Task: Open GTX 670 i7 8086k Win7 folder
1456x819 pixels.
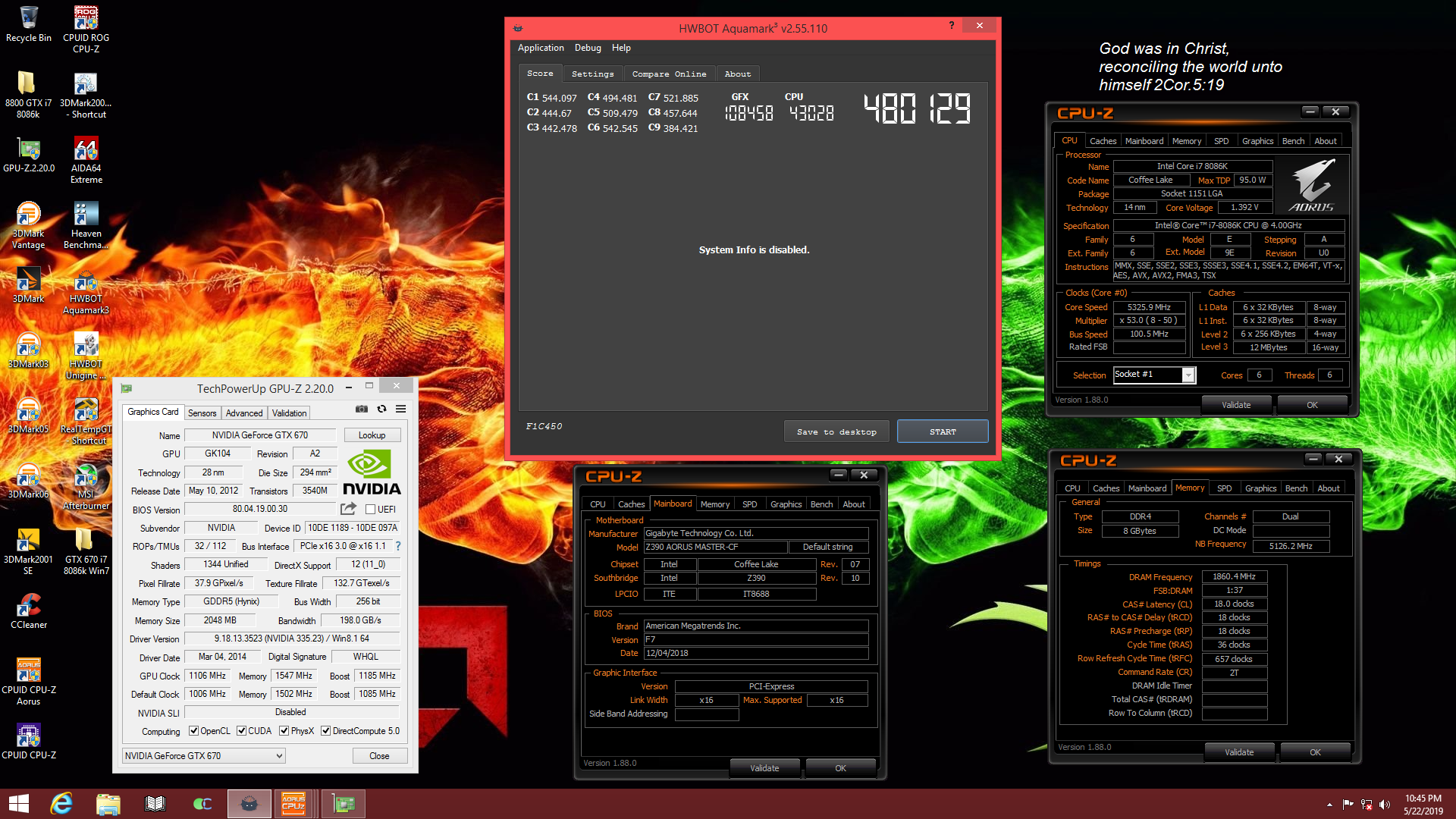Action: pyautogui.click(x=86, y=551)
